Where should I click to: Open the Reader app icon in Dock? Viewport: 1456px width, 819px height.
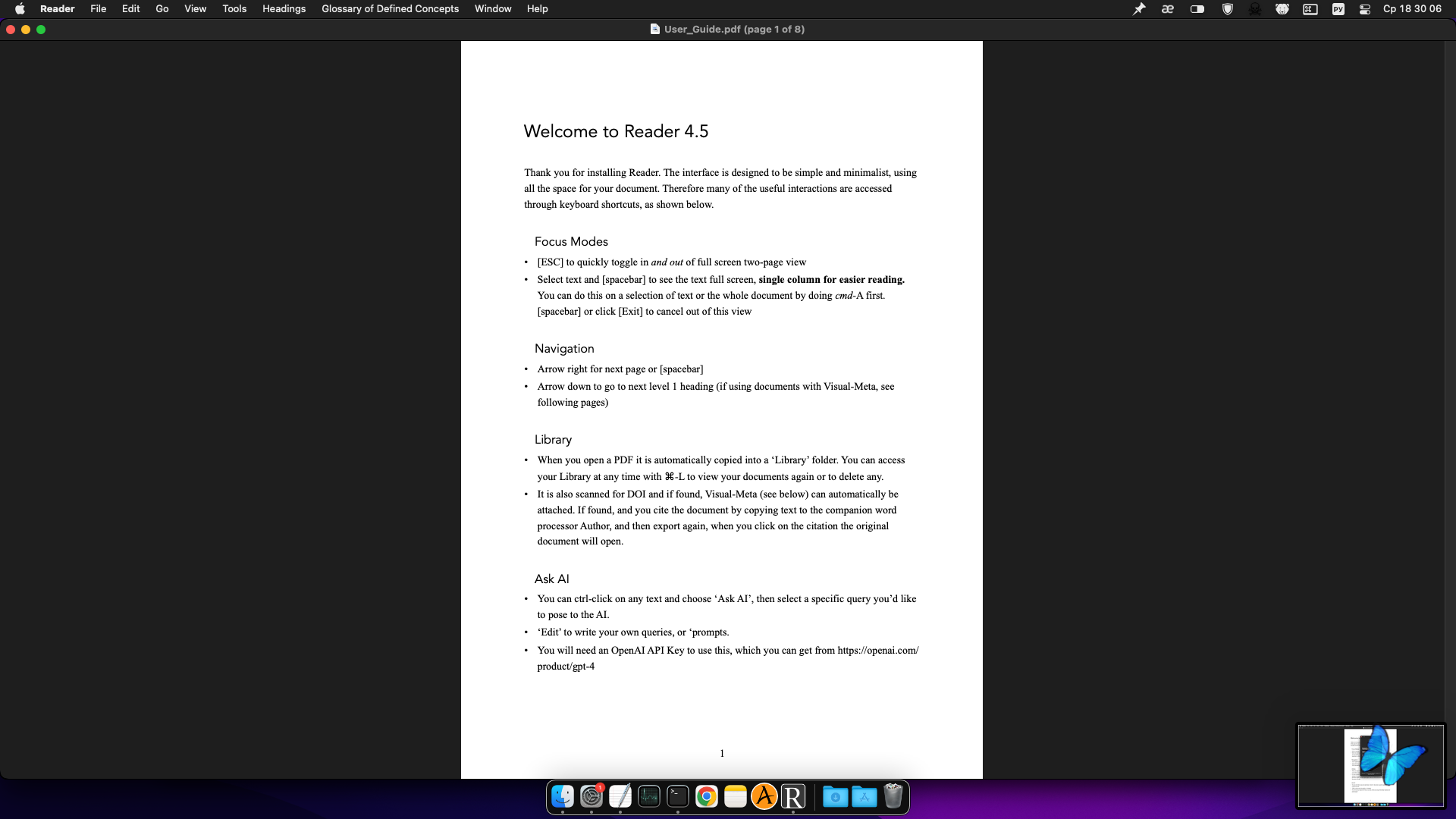point(793,796)
